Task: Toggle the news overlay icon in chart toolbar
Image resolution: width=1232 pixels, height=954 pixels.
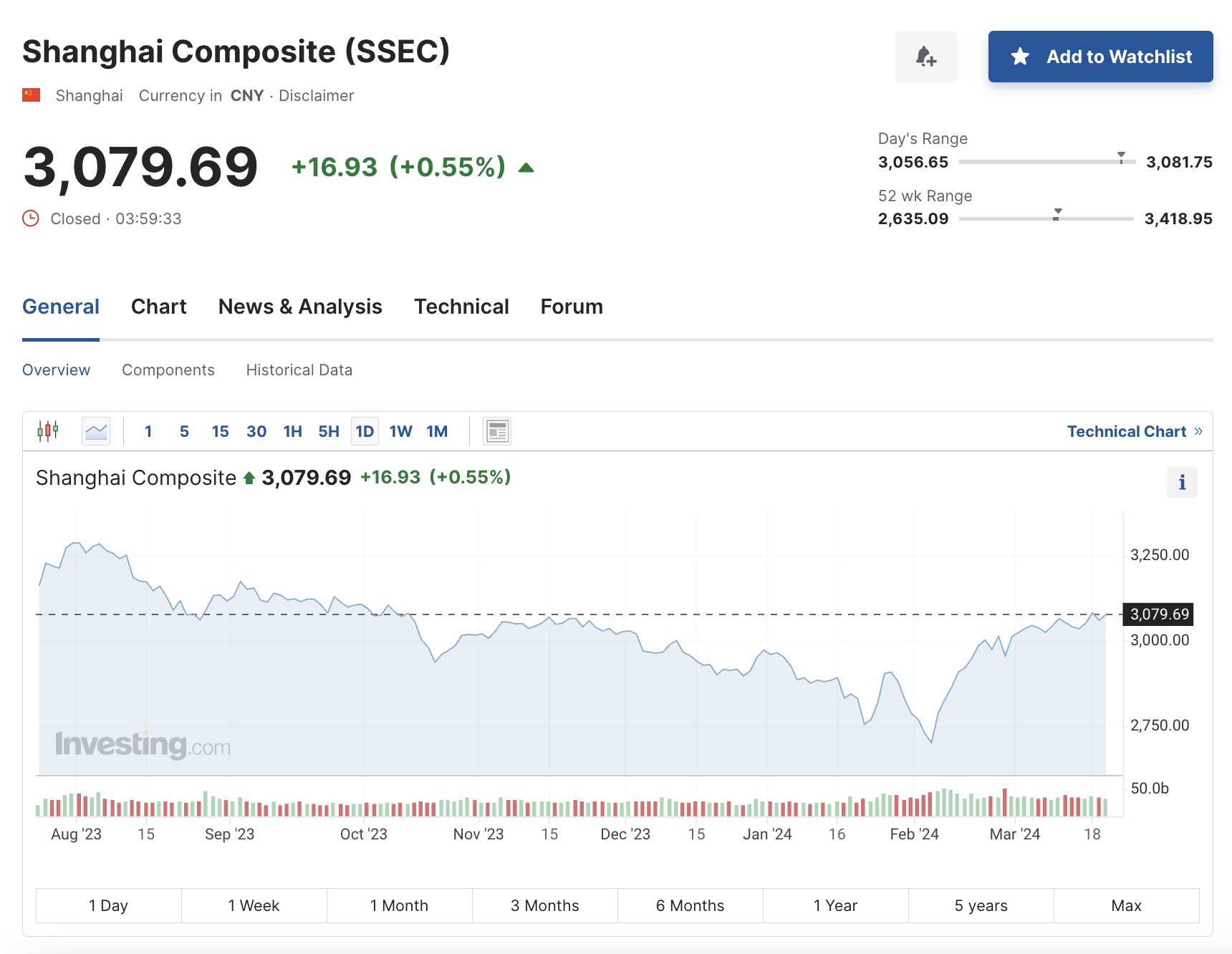Action: 497,431
